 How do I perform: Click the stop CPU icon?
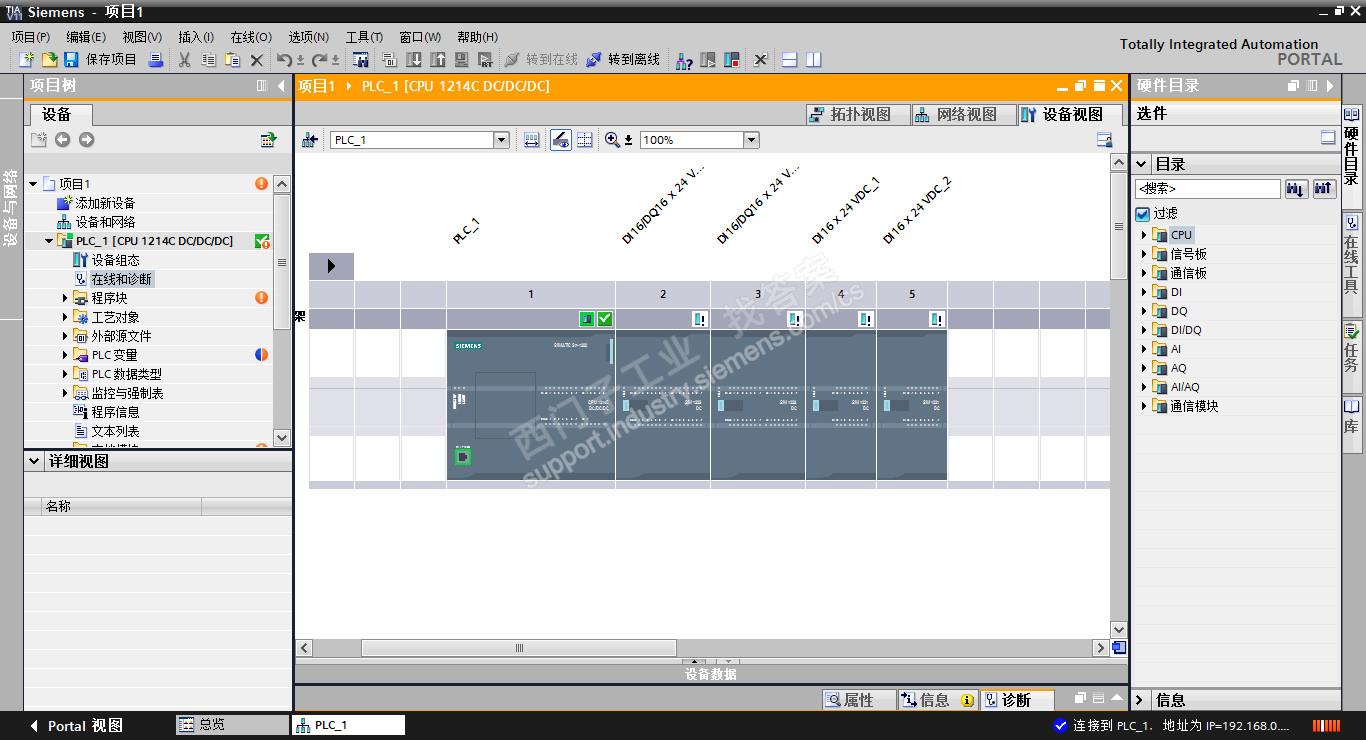(x=732, y=60)
